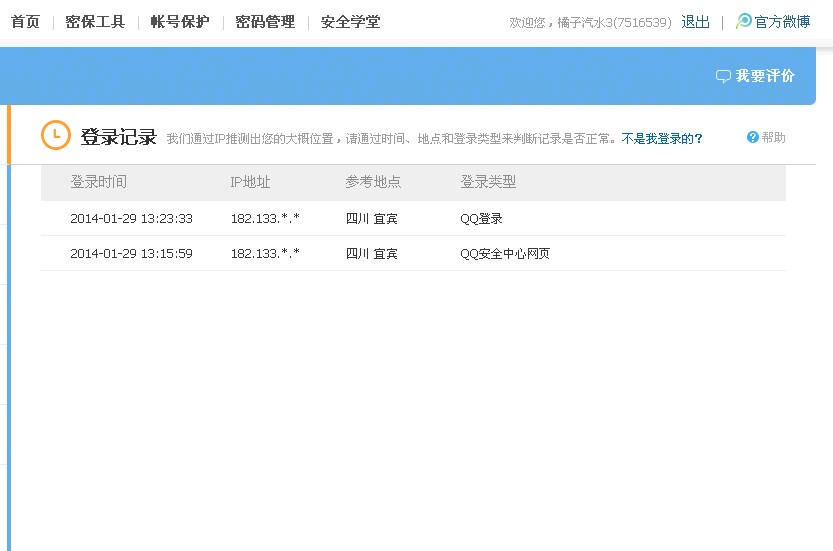Open the 帮助 help link

[x=774, y=138]
